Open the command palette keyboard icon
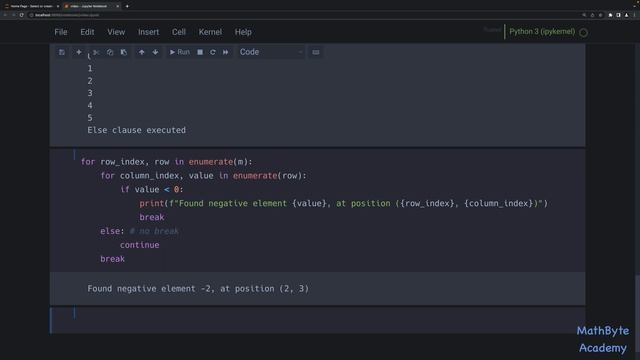 (x=316, y=52)
